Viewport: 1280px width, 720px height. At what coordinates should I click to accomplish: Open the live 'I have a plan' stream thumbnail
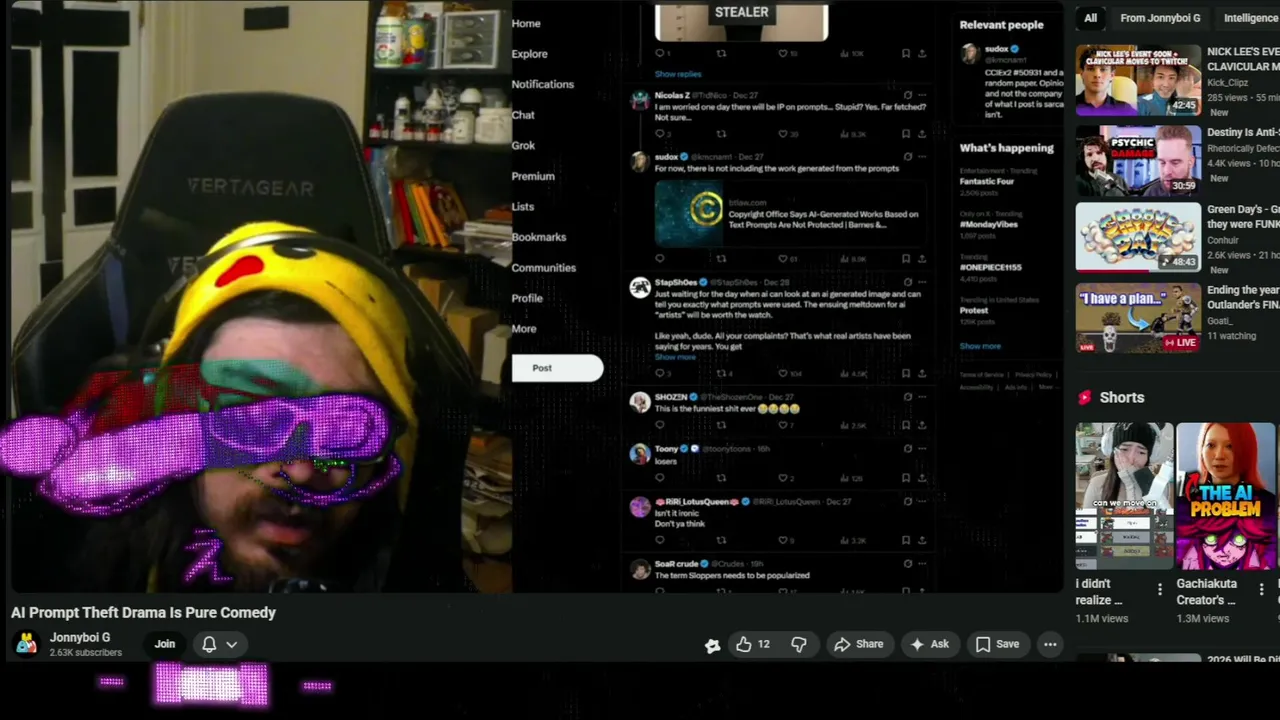(x=1138, y=318)
